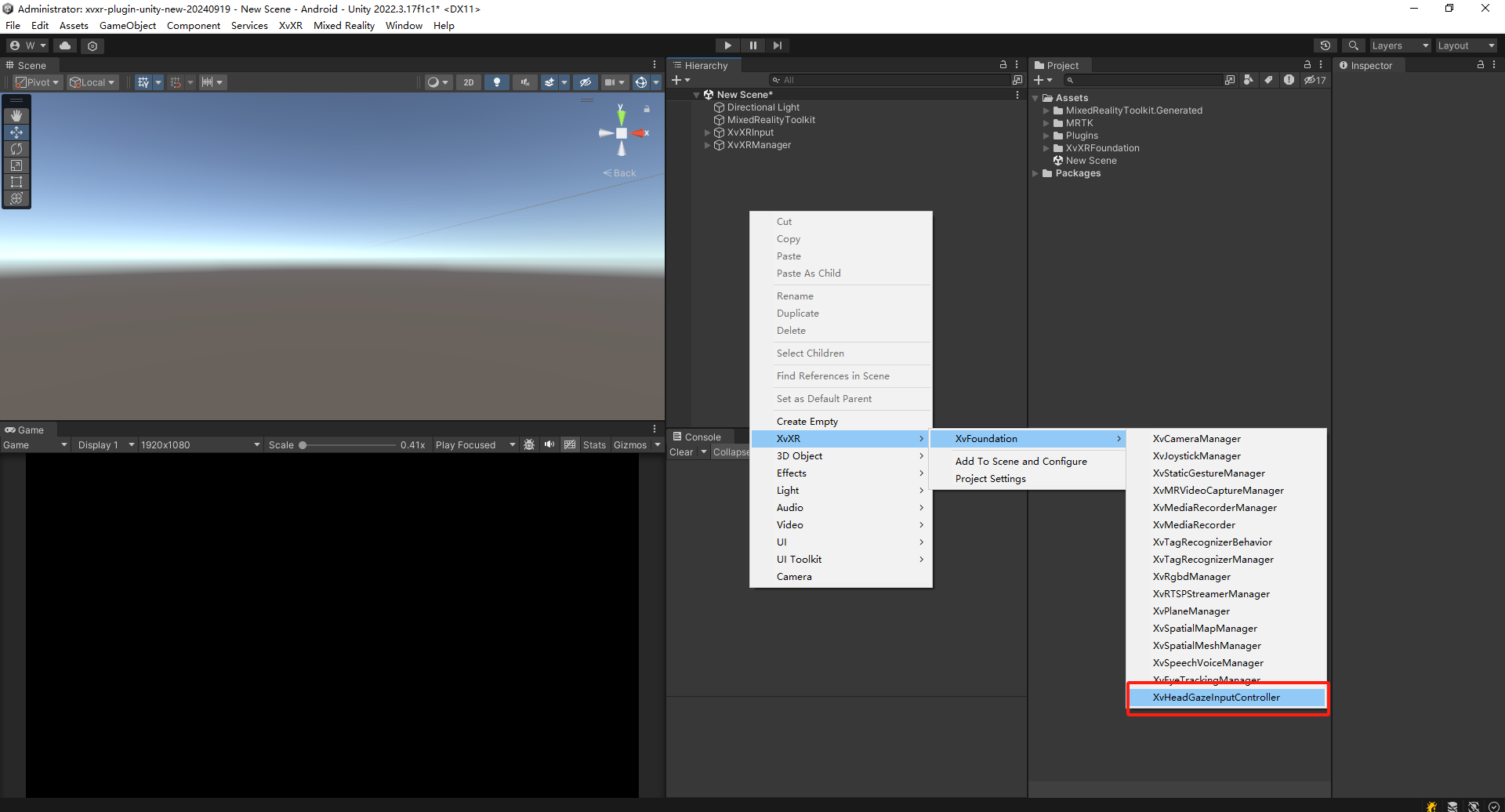Toggle keyboard shortcuts icon in Game view

pyautogui.click(x=570, y=444)
